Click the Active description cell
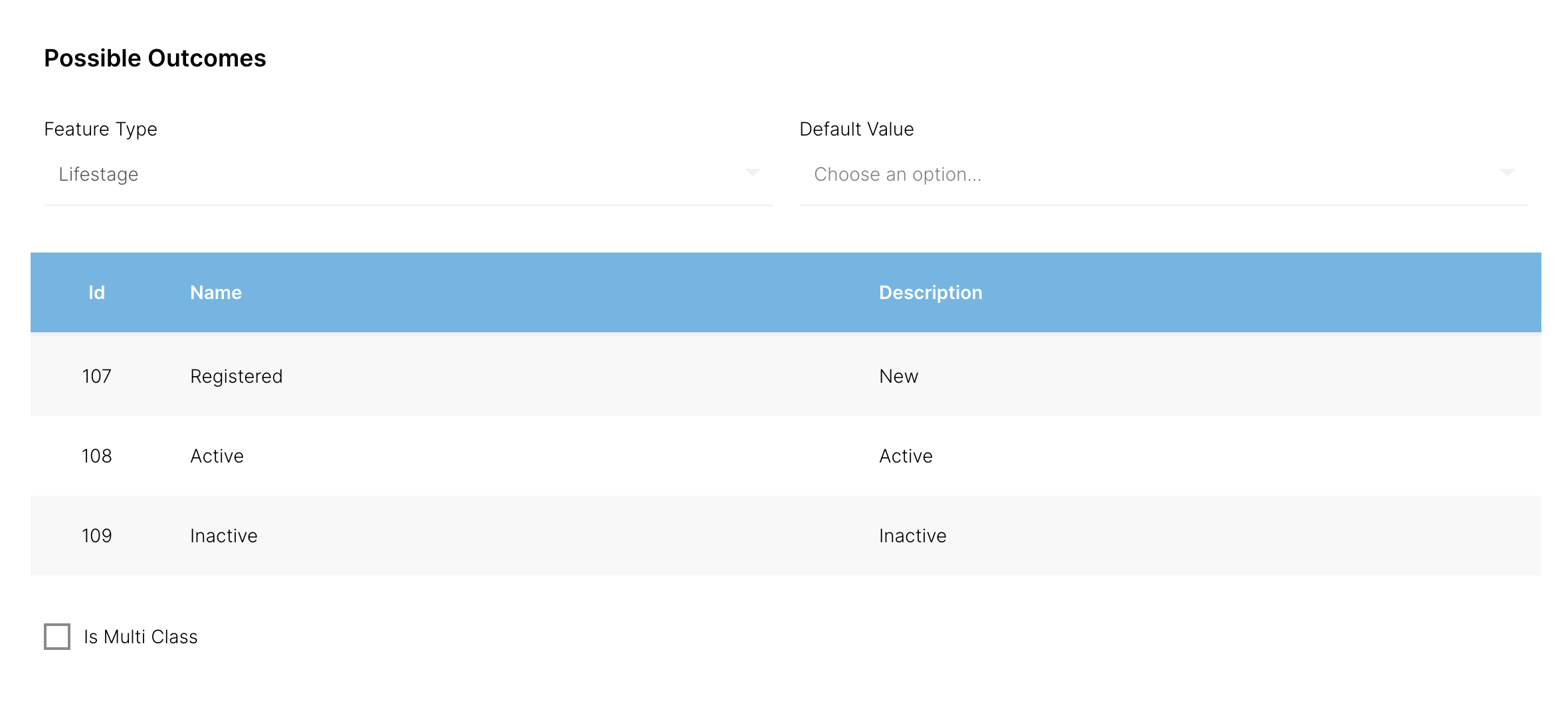The image size is (1568, 723). pos(906,456)
